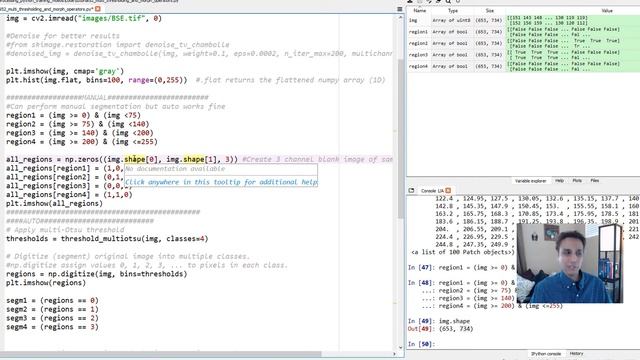Image resolution: width=640 pixels, height=360 pixels.
Task: Open the console browse tabs icon
Action: (411, 191)
